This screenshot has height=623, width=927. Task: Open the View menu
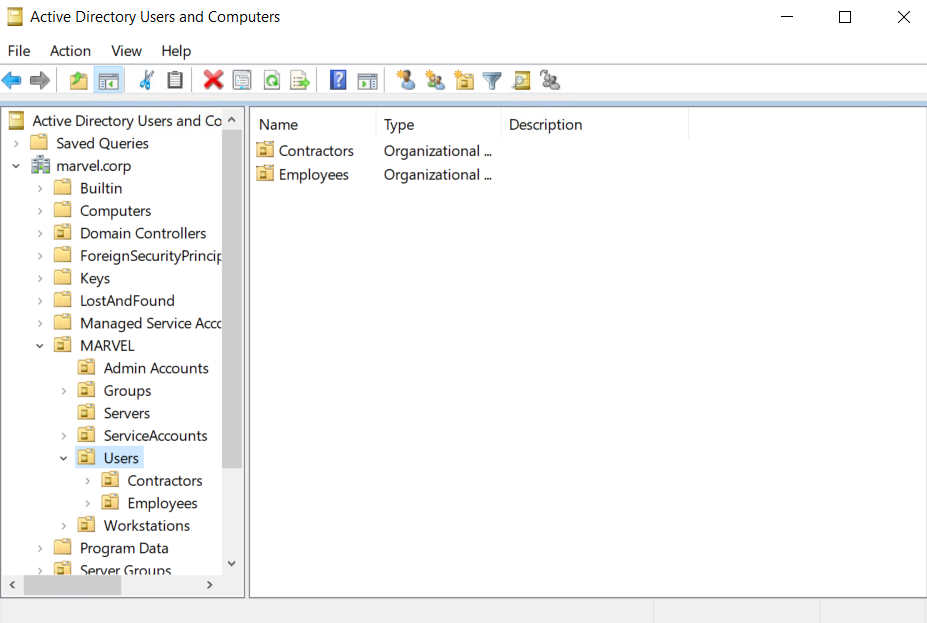click(127, 51)
